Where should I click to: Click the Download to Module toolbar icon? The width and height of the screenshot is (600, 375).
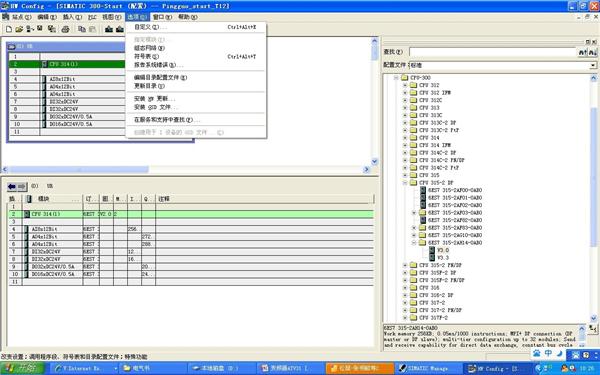[x=109, y=29]
